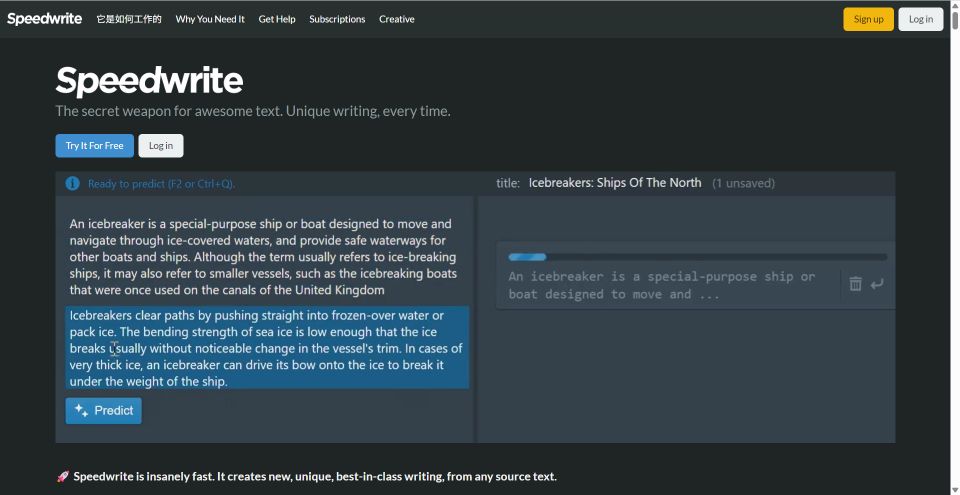Click the Log in button below the tagline
The height and width of the screenshot is (495, 960).
tap(160, 146)
